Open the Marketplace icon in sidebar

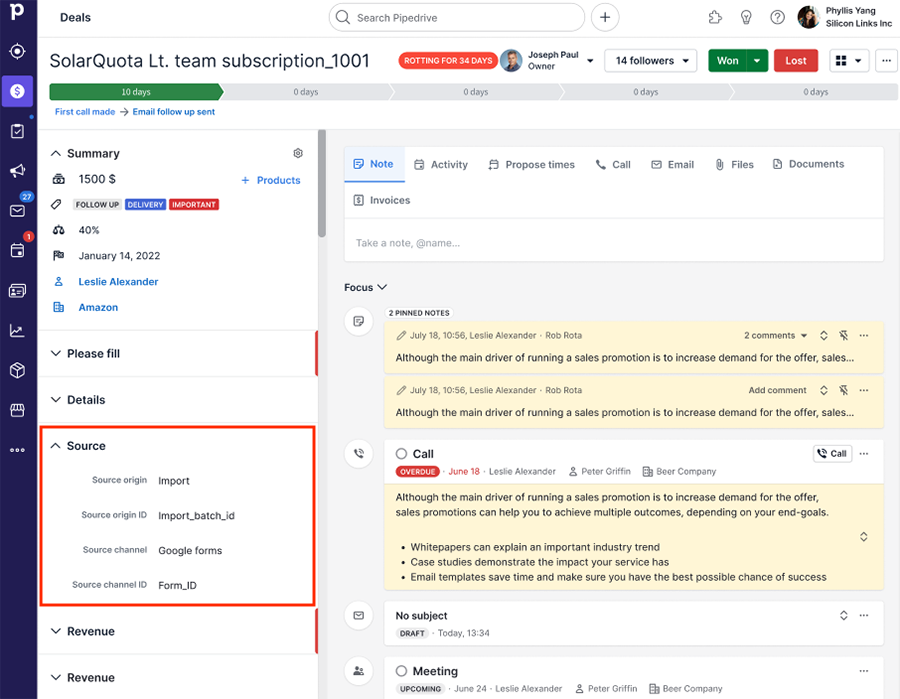point(16,409)
